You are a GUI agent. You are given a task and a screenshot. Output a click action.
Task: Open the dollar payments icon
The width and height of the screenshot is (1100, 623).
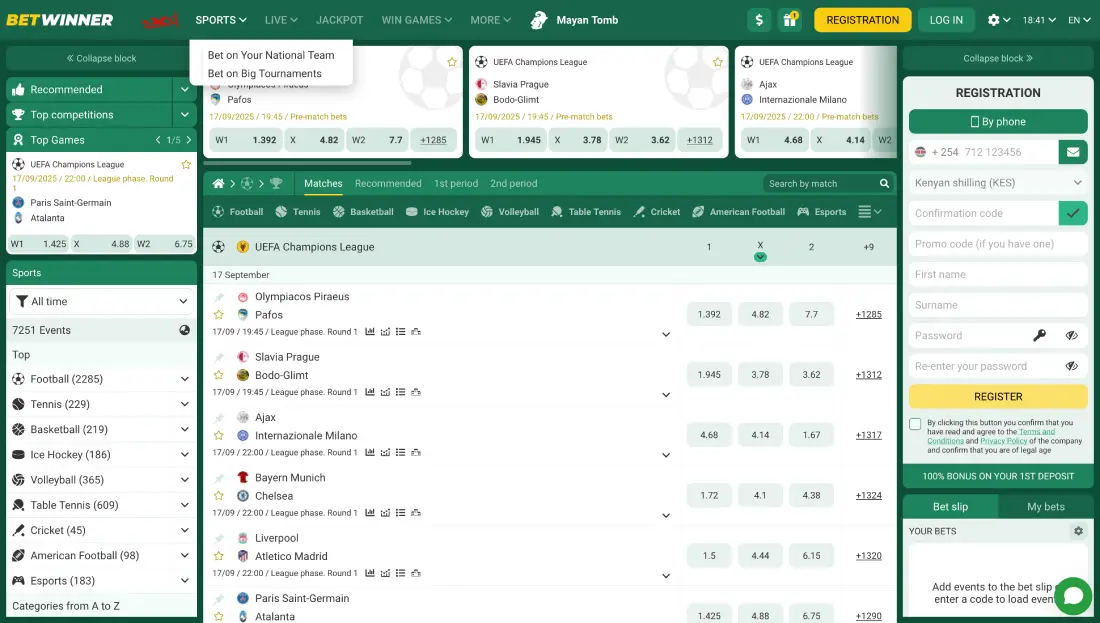(759, 20)
